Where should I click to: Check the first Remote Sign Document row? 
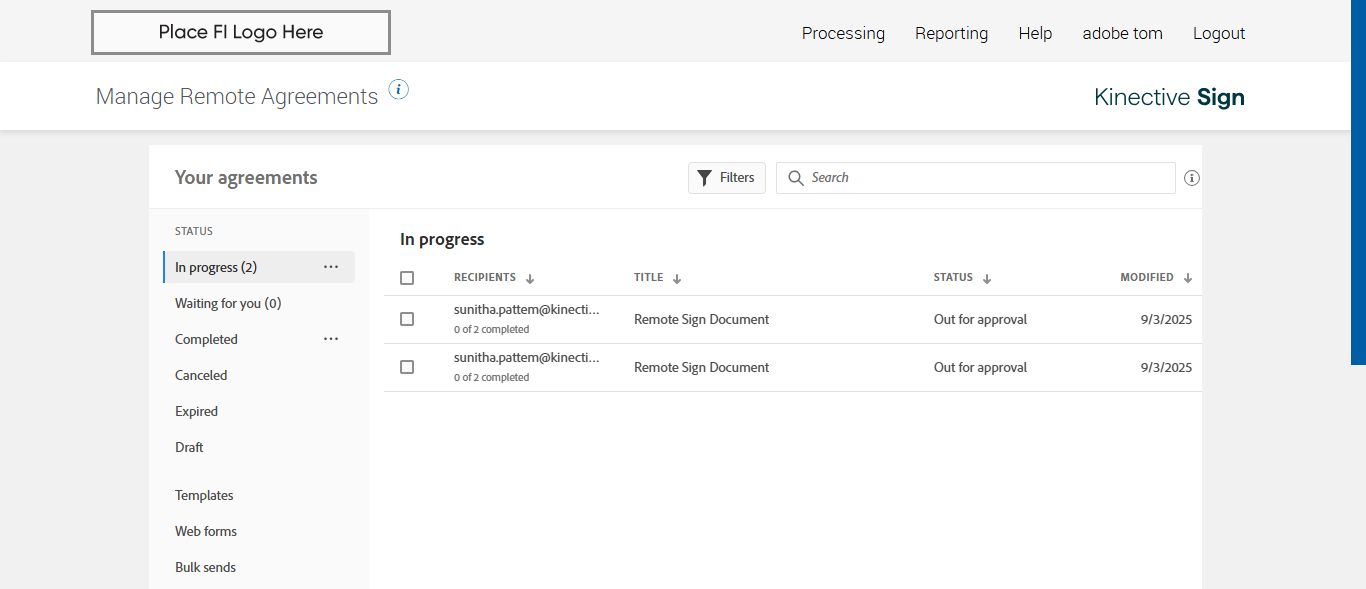pos(407,319)
